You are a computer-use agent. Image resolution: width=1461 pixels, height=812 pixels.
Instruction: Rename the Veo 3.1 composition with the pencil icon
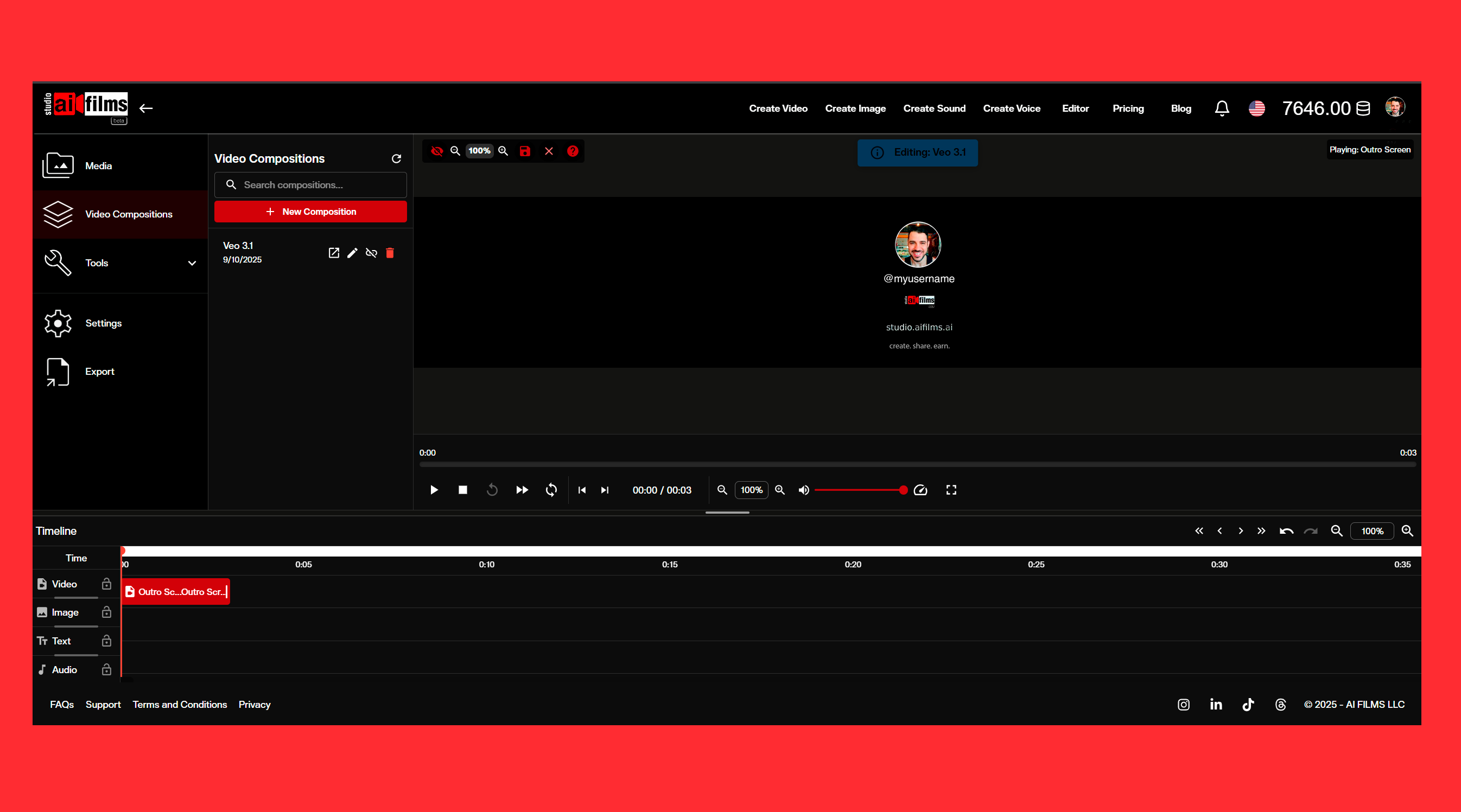353,253
